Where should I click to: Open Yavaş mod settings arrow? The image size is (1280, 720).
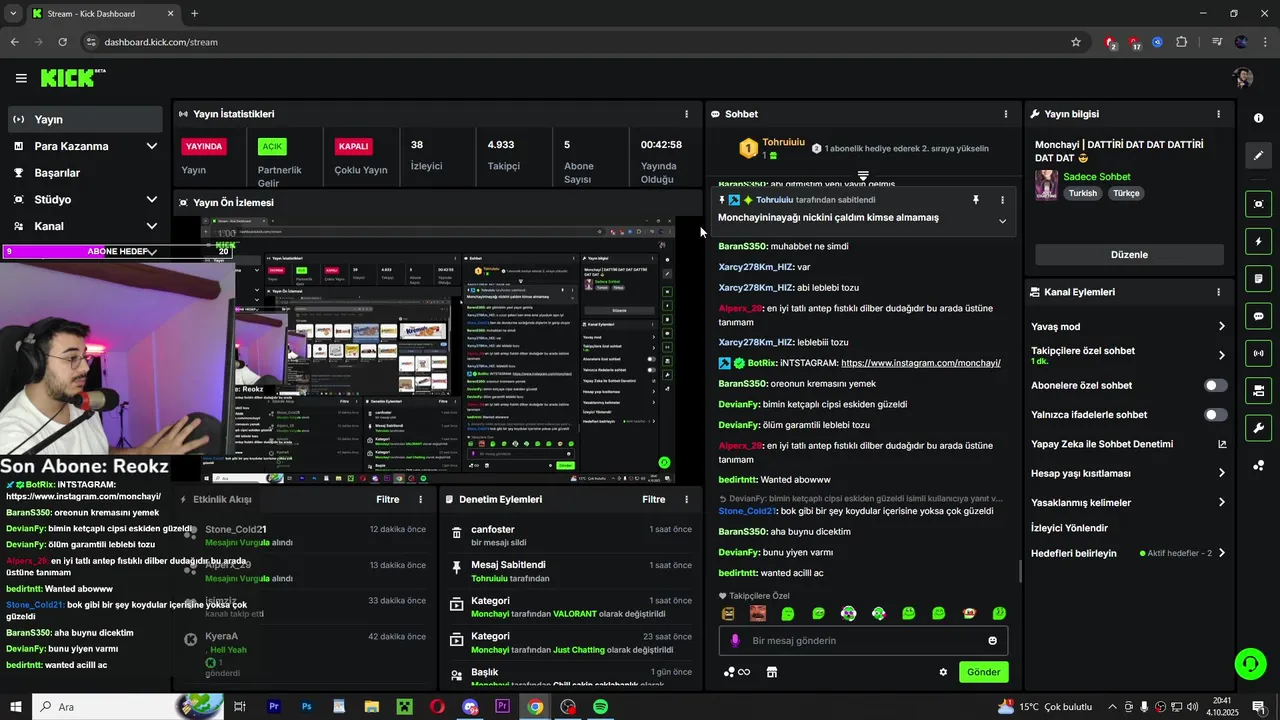point(1221,326)
